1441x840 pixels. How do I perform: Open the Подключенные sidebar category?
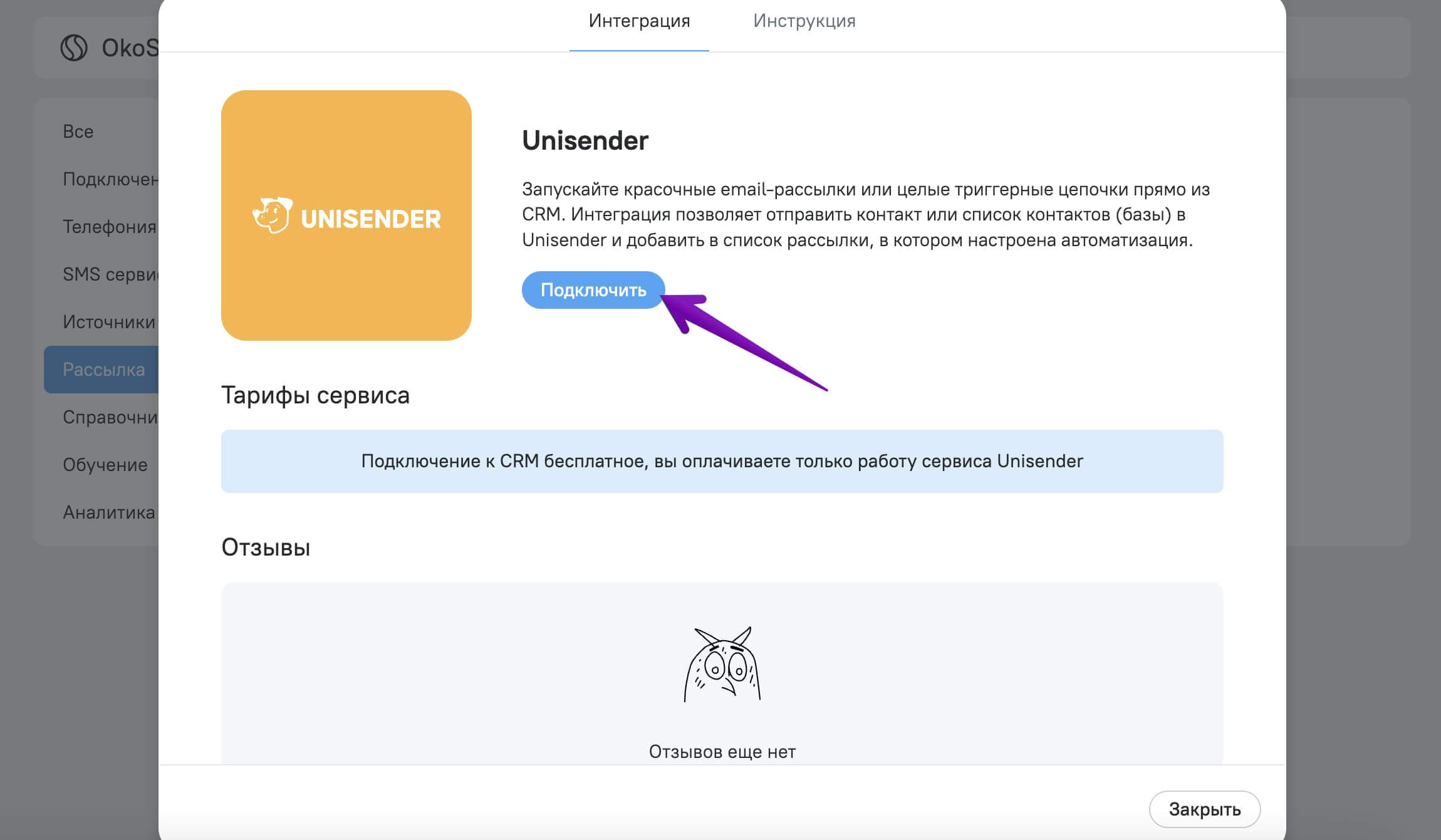111,179
